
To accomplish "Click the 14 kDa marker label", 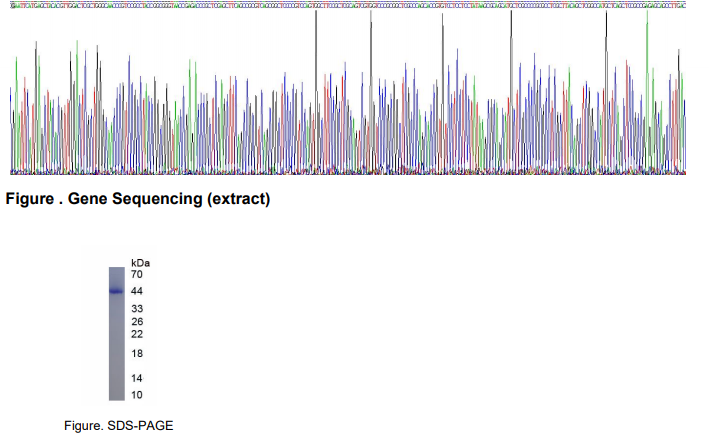I will (x=138, y=378).
